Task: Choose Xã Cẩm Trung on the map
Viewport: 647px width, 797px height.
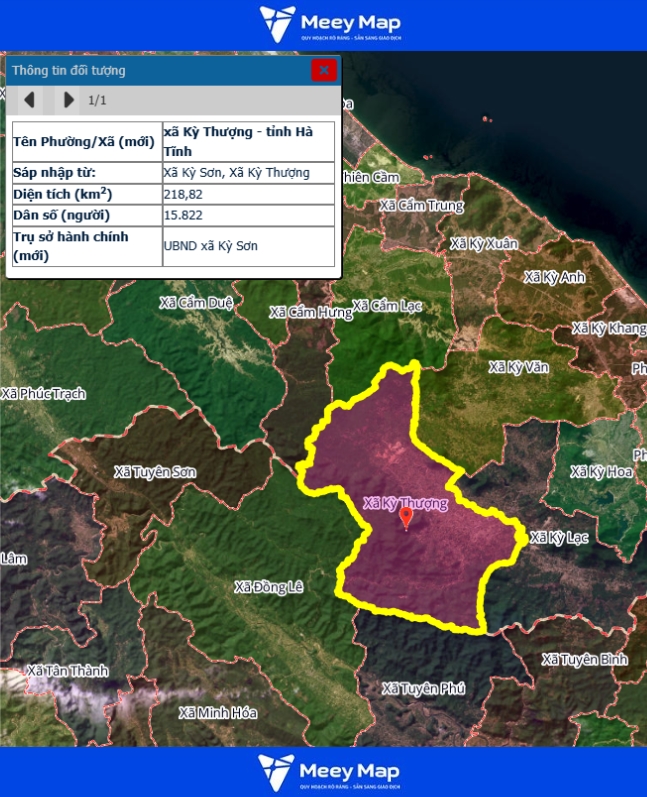Action: pyautogui.click(x=423, y=206)
